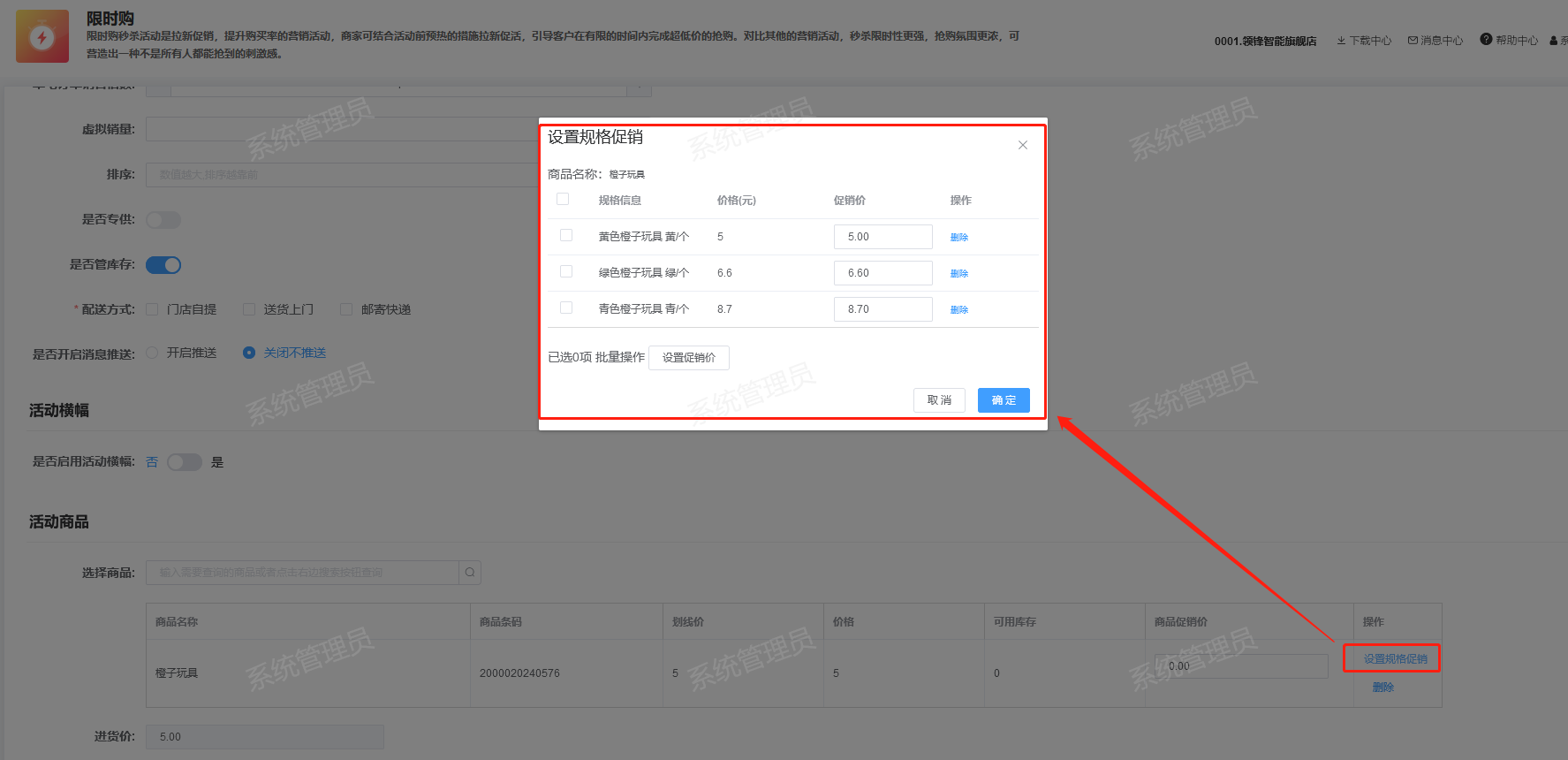The width and height of the screenshot is (1568, 760).
Task: Click the 促销价 column header in dialog
Action: 850,201
